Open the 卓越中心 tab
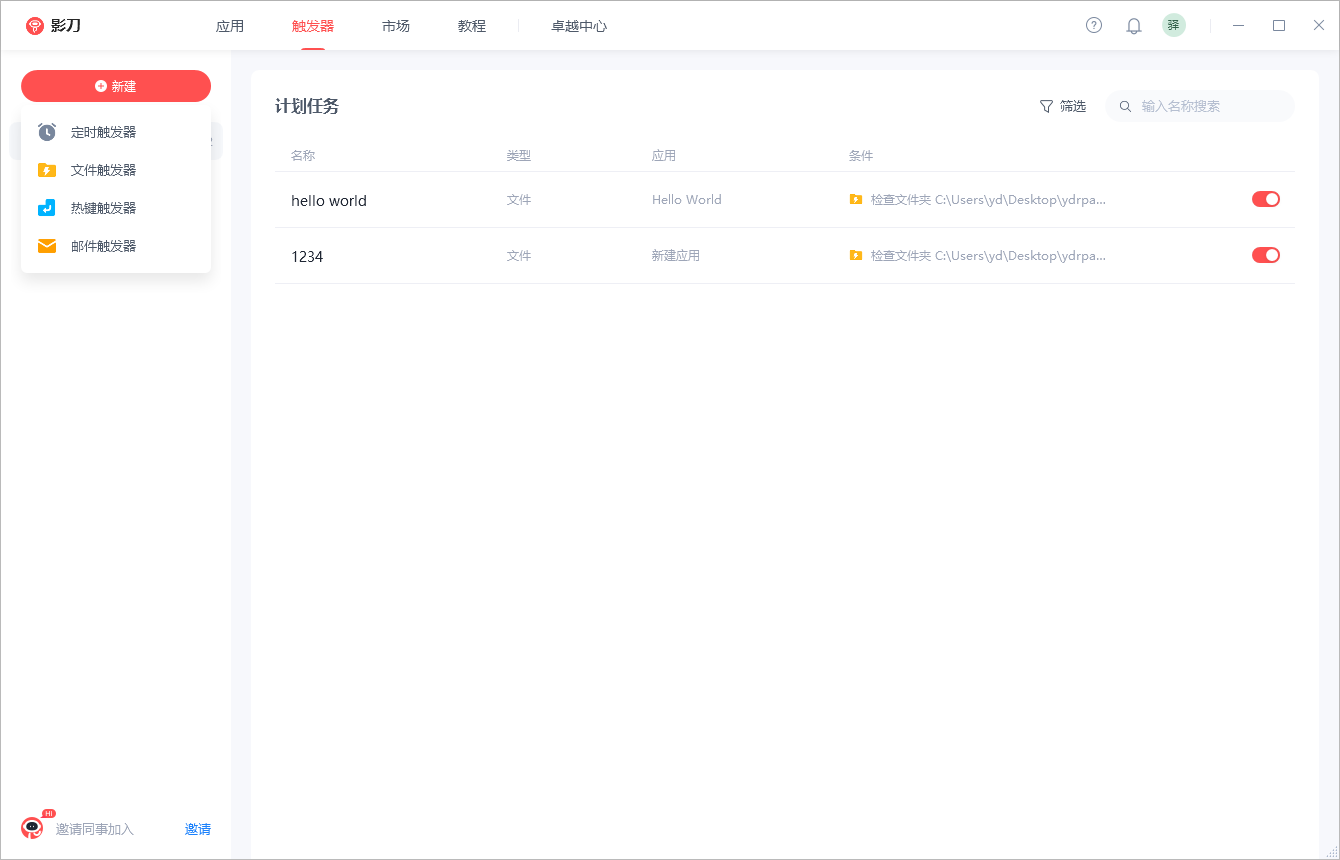The height and width of the screenshot is (860, 1340). [x=579, y=26]
